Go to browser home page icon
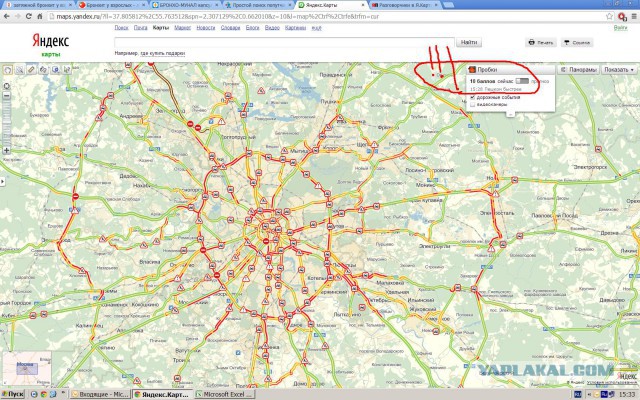This screenshot has width=640, height=400. [40, 16]
